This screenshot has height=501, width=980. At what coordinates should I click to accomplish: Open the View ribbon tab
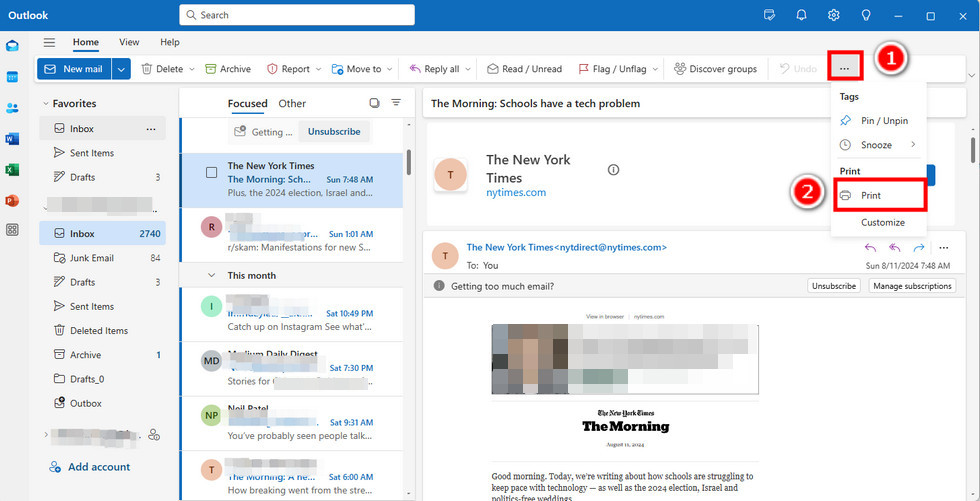pos(129,42)
